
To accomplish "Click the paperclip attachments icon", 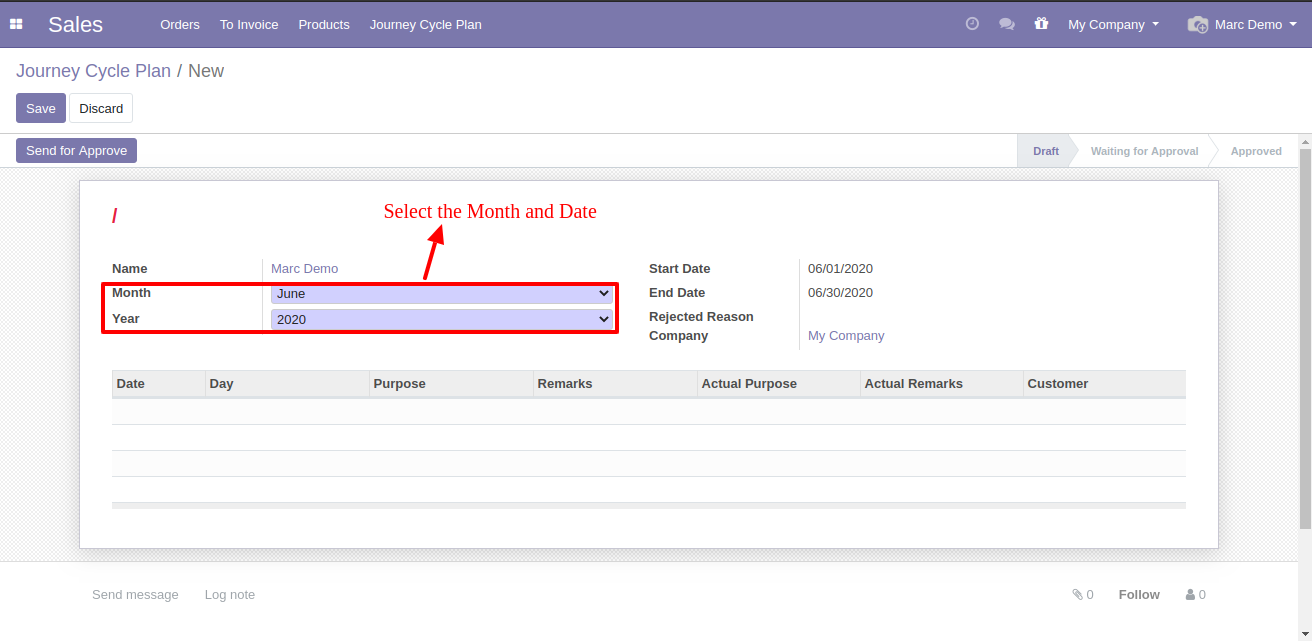I will pos(1077,595).
